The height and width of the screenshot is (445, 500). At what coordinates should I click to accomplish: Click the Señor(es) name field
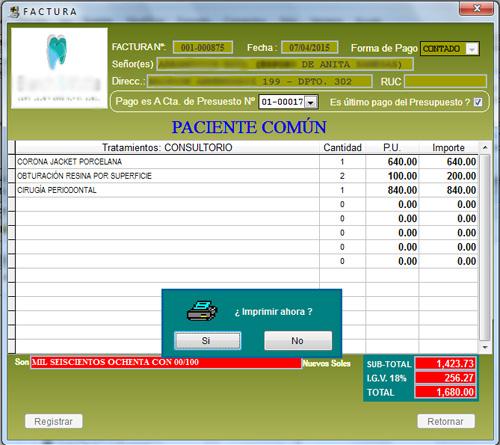[285, 64]
